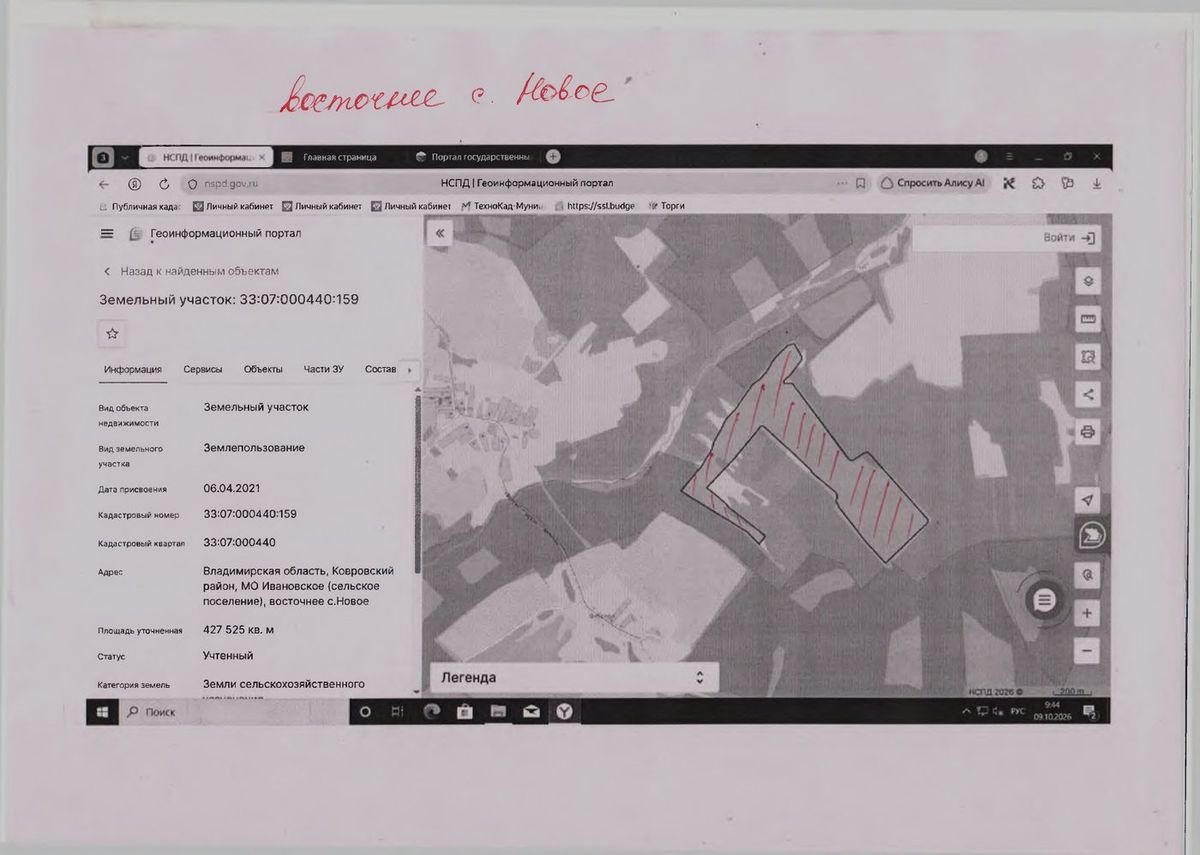Image resolution: width=1200 pixels, height=855 pixels.
Task: Launch Microsoft Edge from the taskbar
Action: point(431,711)
